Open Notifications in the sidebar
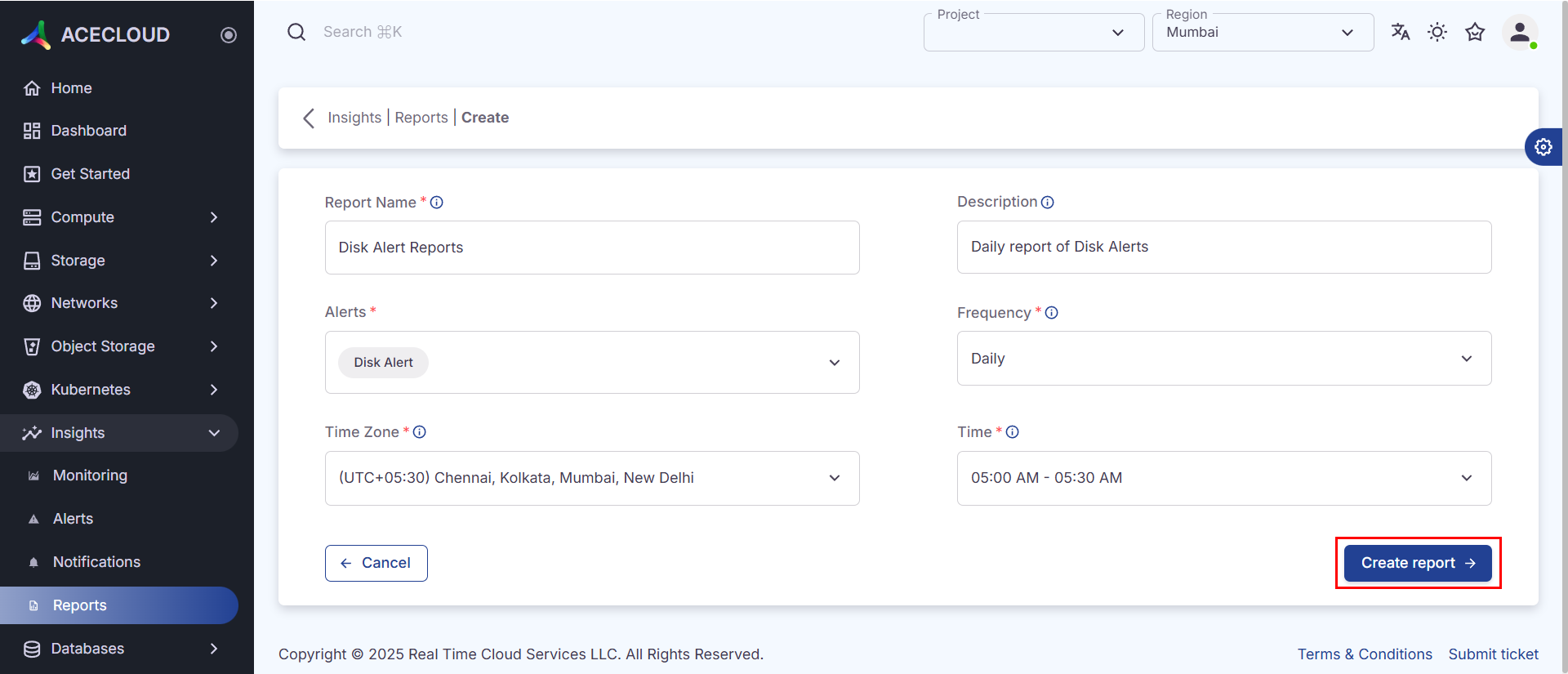1568x674 pixels. click(96, 562)
